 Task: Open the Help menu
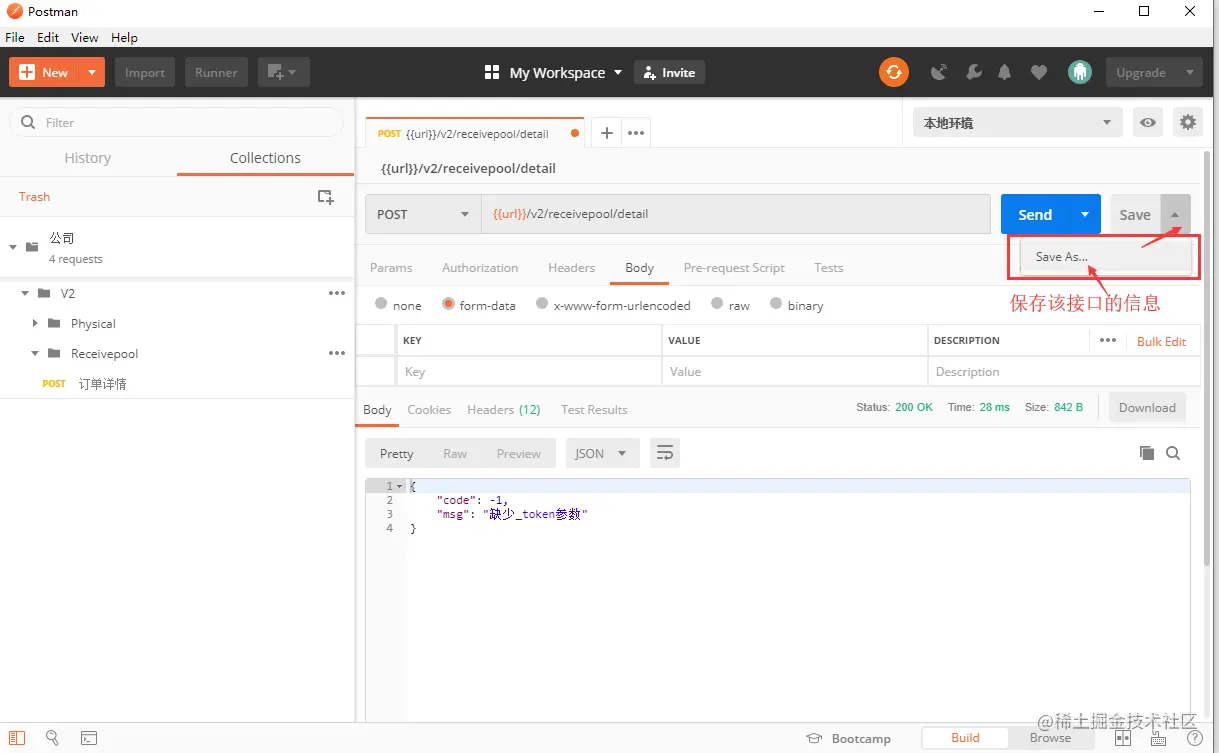124,37
